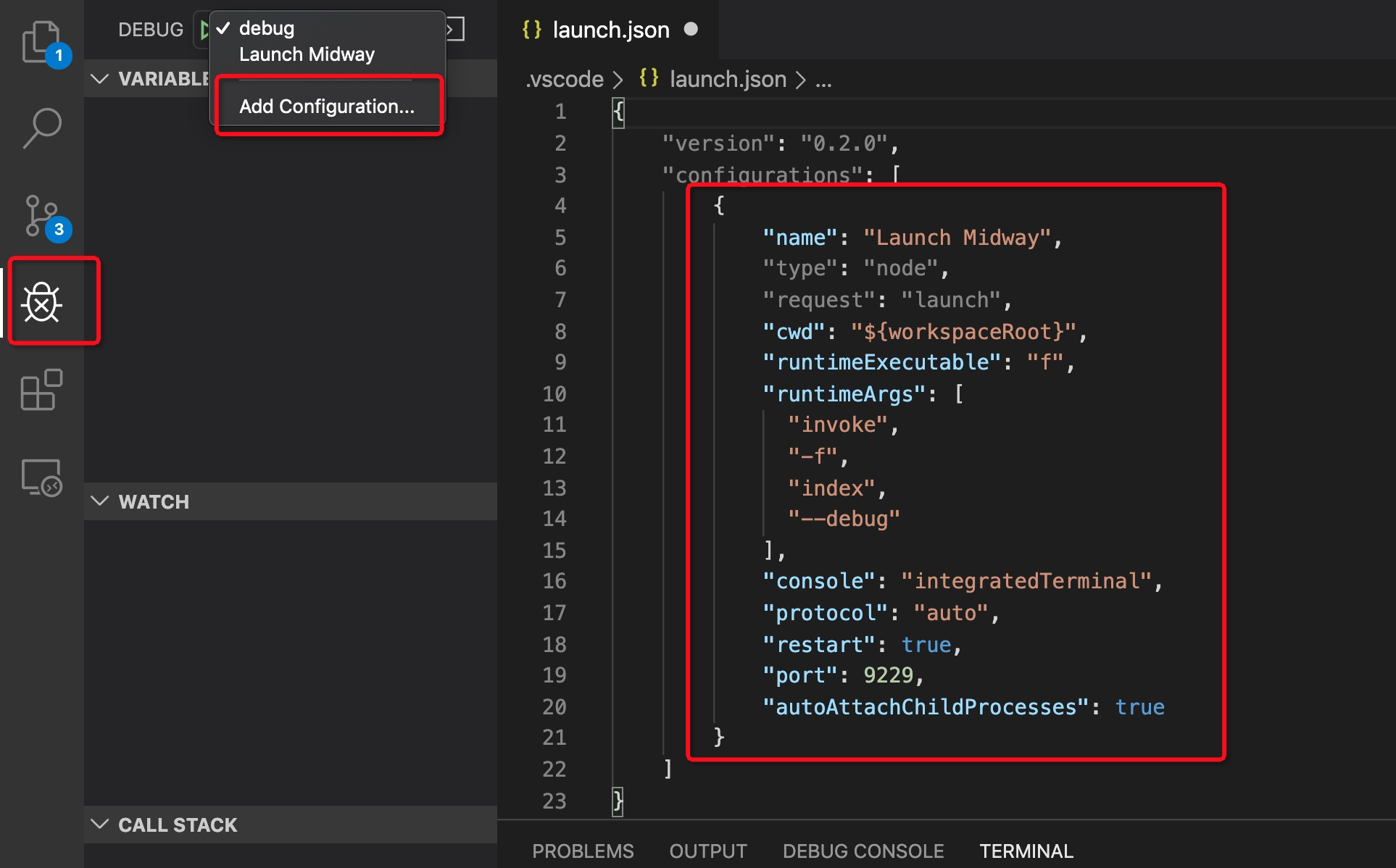This screenshot has height=868, width=1396.
Task: Click the "version" key on line 2
Action: [x=719, y=143]
